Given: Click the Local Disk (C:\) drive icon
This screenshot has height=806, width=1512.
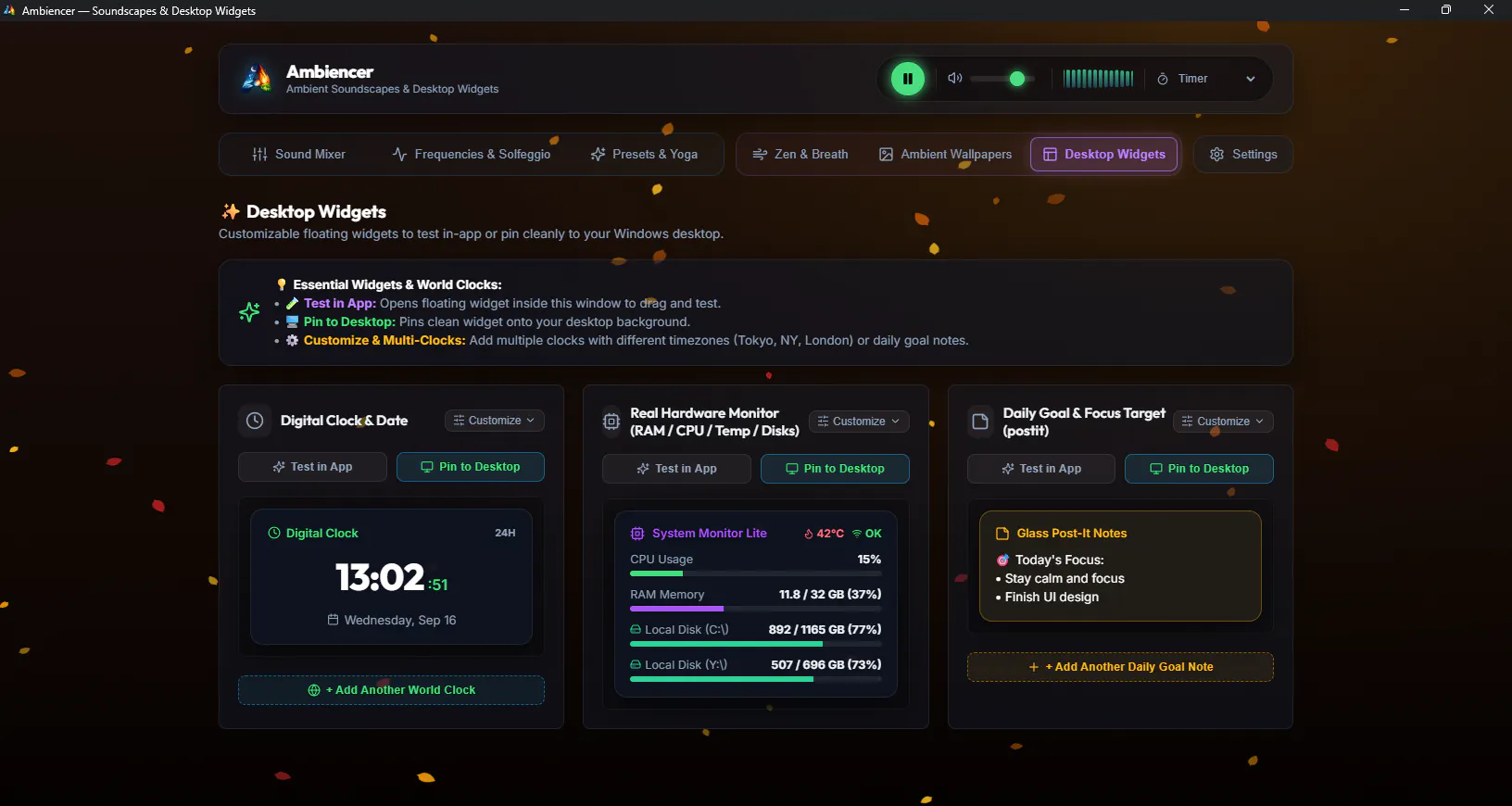Looking at the screenshot, I should click(x=636, y=629).
